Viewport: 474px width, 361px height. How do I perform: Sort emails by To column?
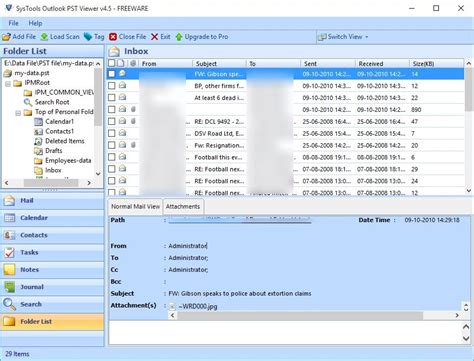(273, 63)
